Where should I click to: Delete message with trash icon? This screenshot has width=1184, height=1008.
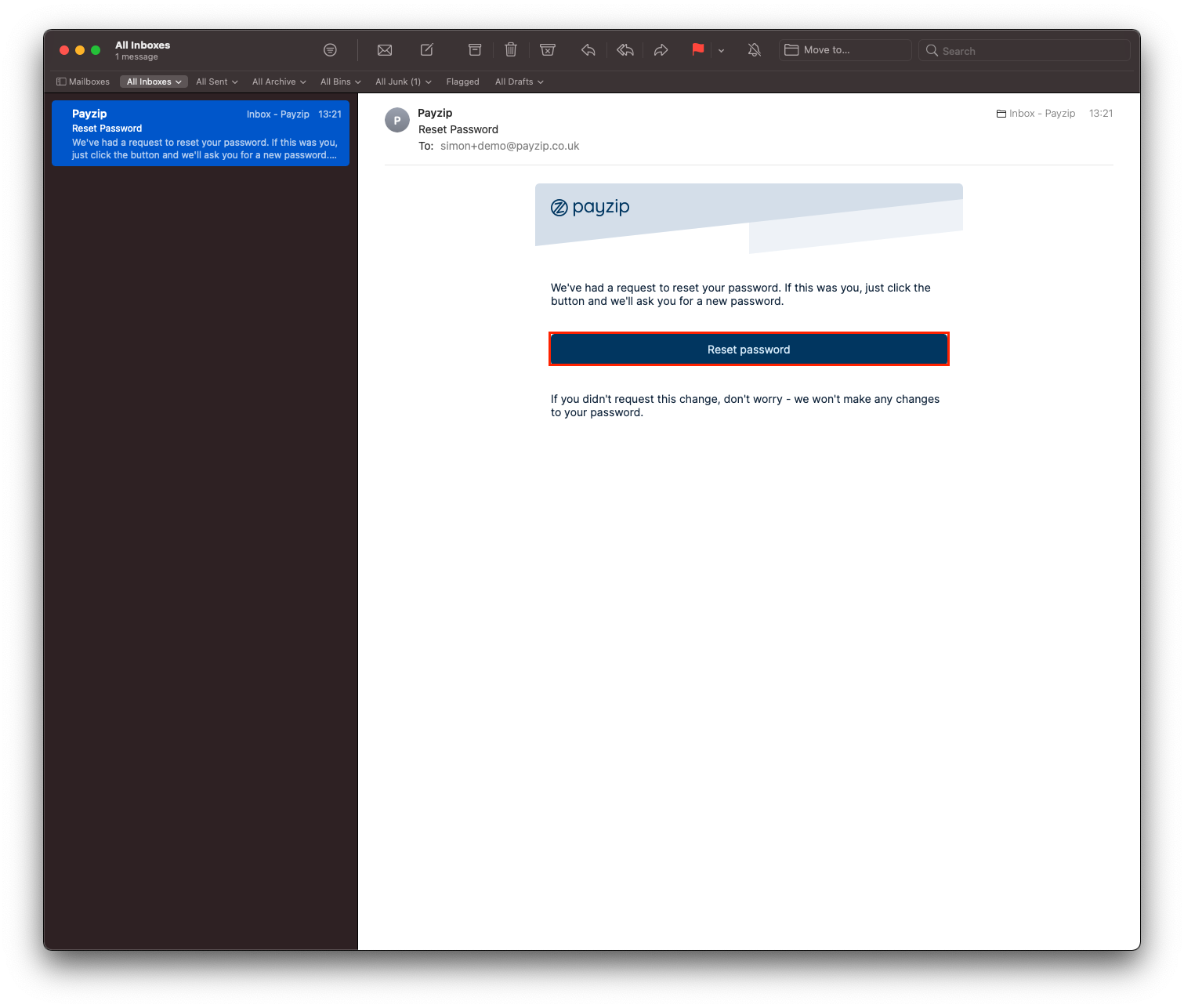(x=511, y=50)
